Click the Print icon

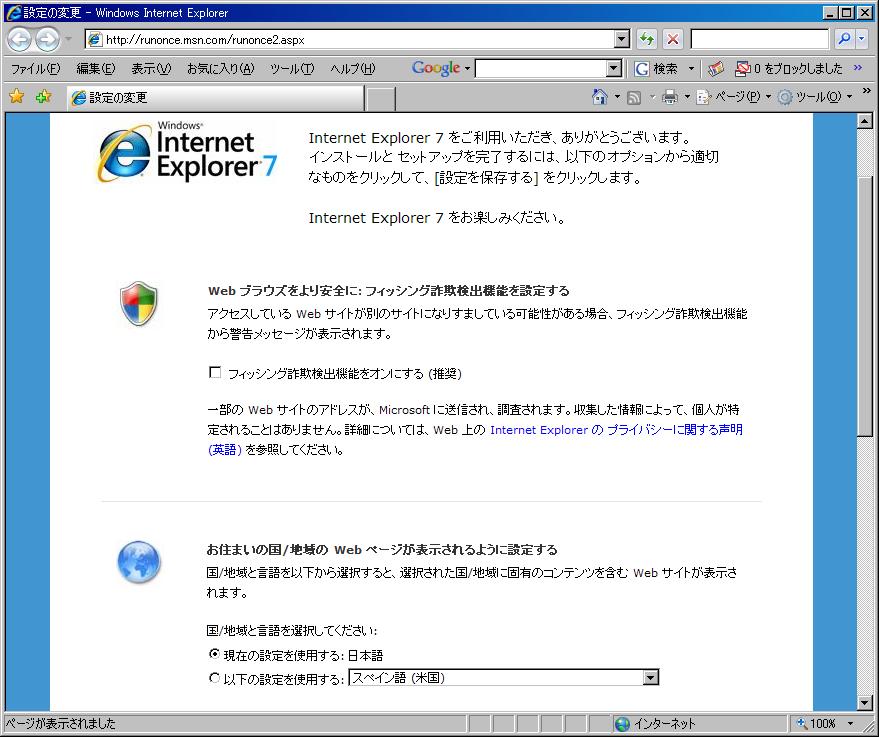point(669,98)
